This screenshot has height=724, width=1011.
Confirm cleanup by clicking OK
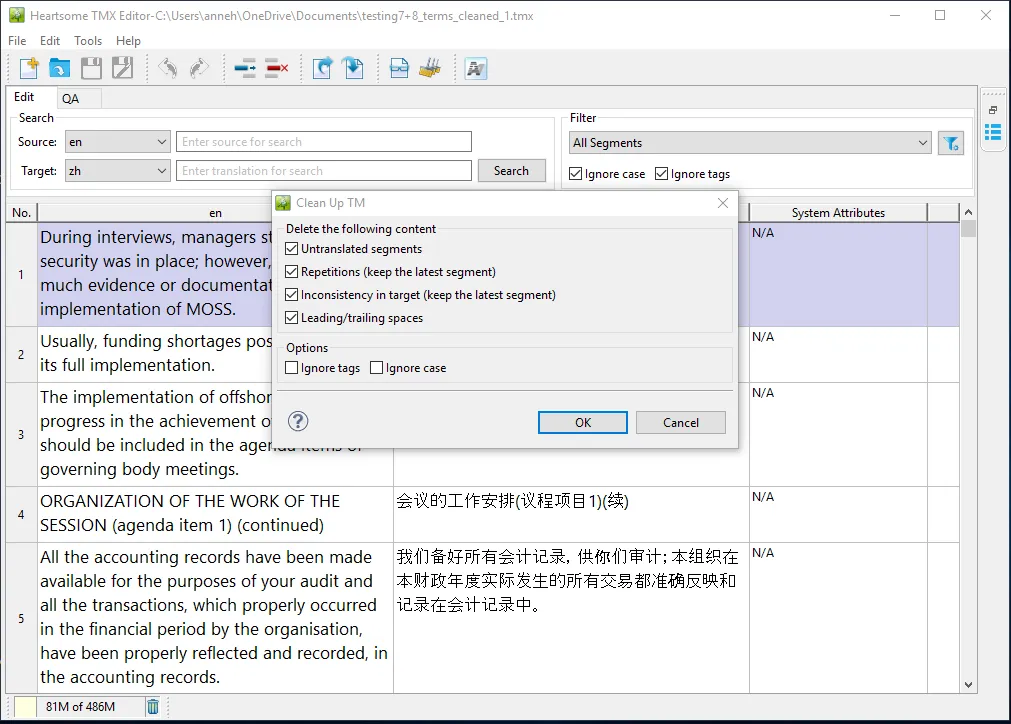tap(582, 422)
